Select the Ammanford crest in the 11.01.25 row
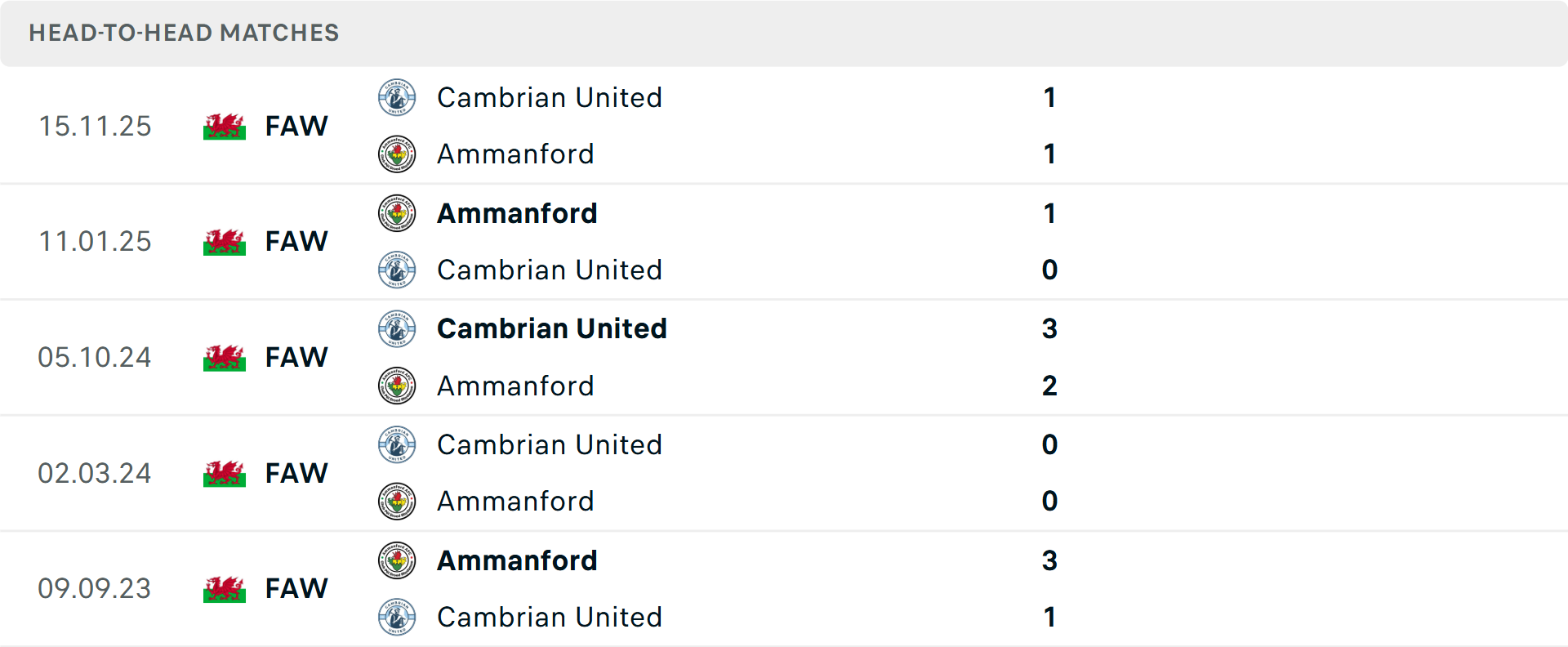This screenshot has width=1568, height=647. coord(398,213)
